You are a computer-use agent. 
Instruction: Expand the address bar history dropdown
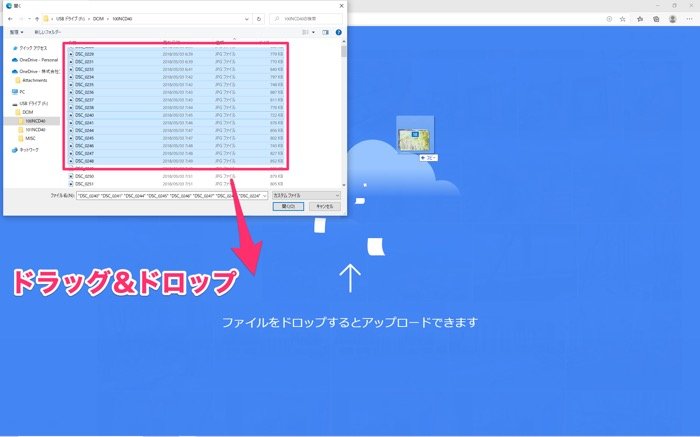pyautogui.click(x=247, y=19)
